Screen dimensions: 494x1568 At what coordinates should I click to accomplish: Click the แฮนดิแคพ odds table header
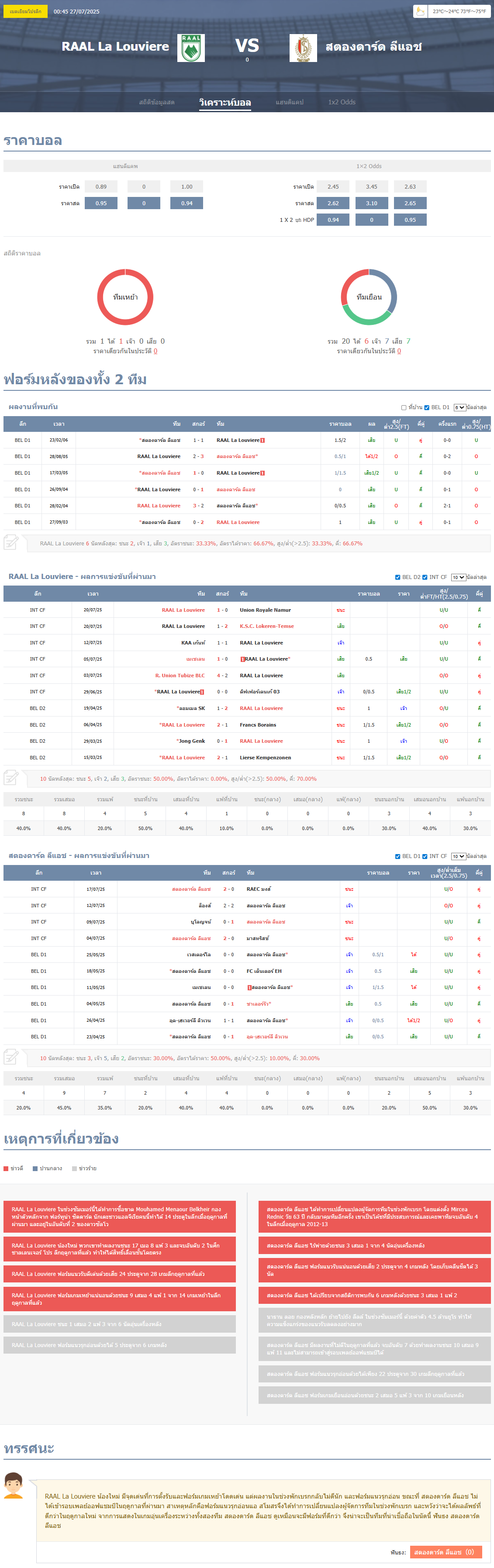point(125,166)
